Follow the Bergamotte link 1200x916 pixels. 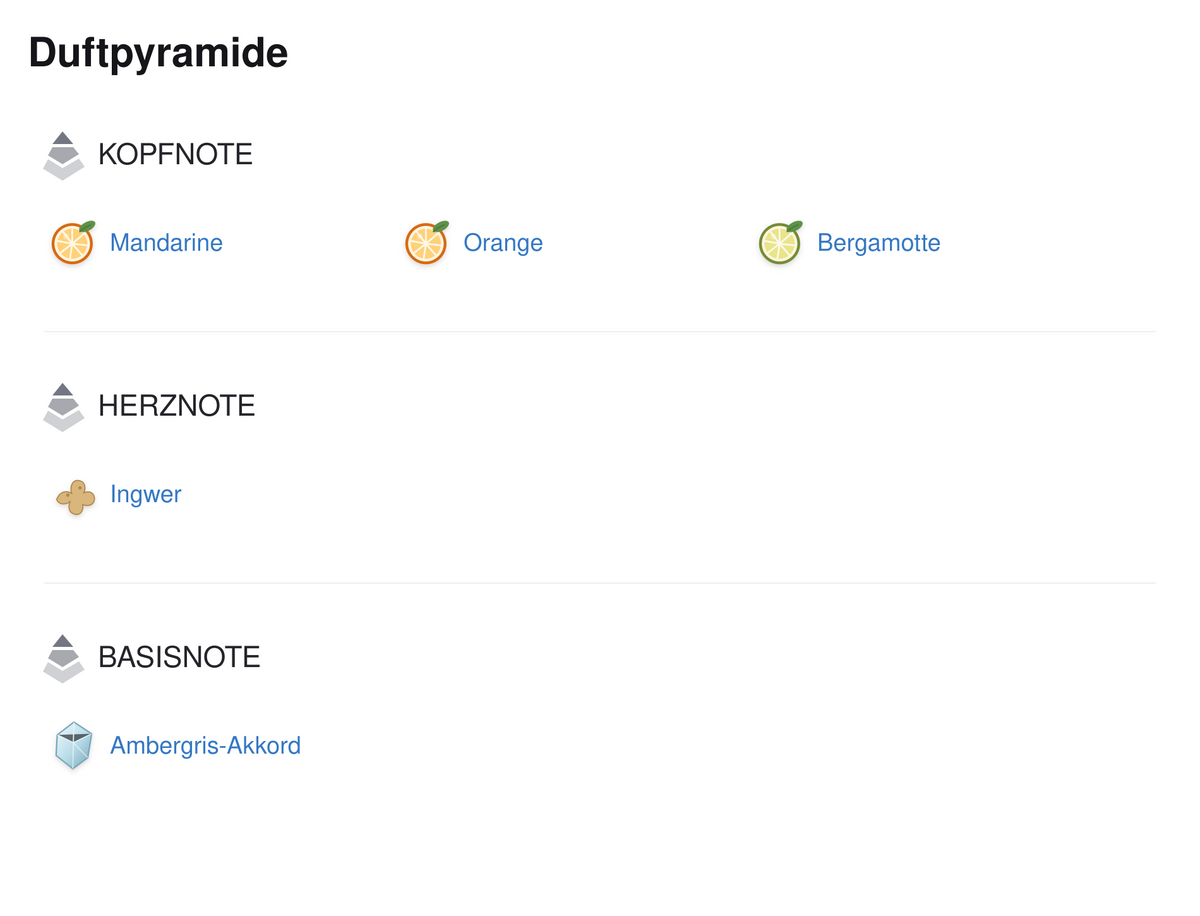coord(879,243)
